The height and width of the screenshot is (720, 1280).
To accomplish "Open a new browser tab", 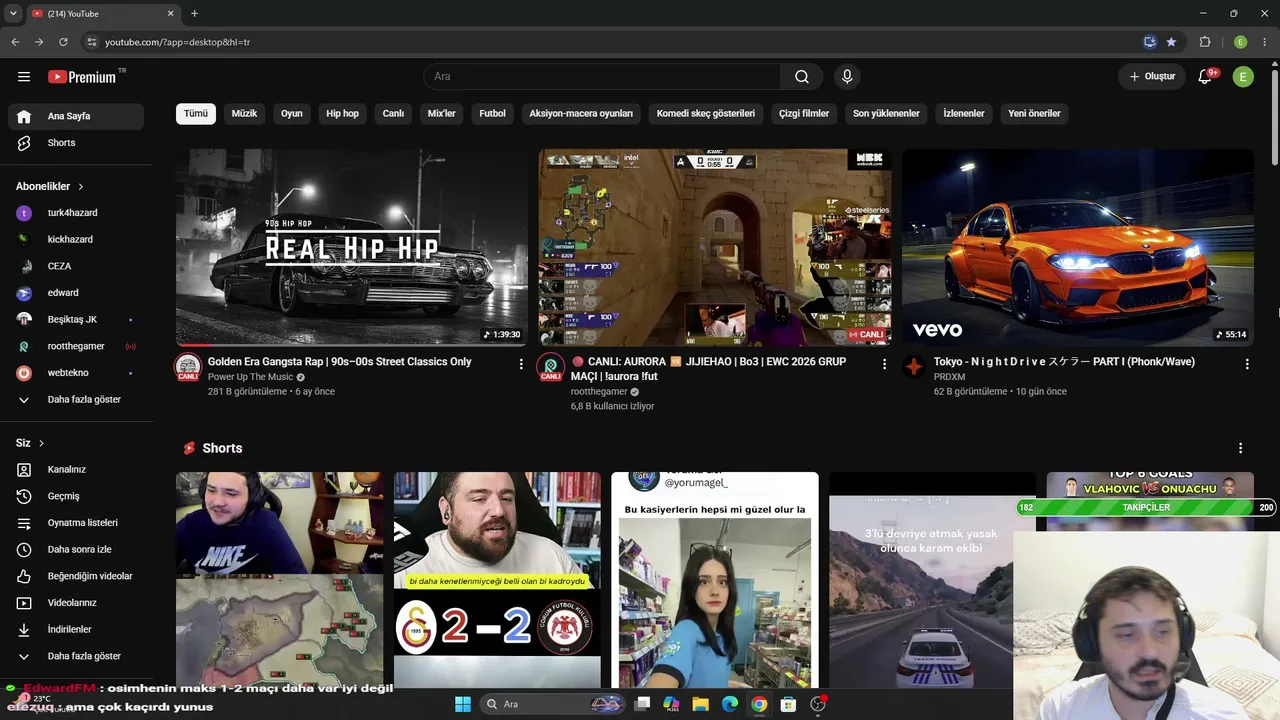I will coord(194,13).
